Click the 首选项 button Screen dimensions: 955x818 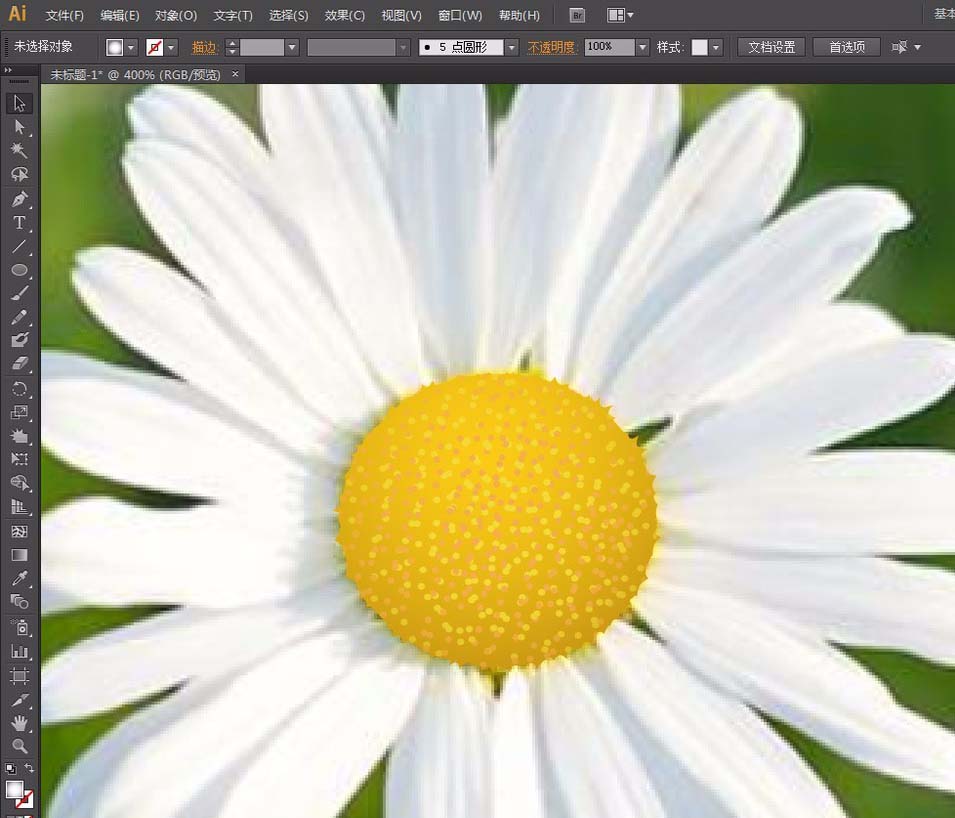coord(847,47)
